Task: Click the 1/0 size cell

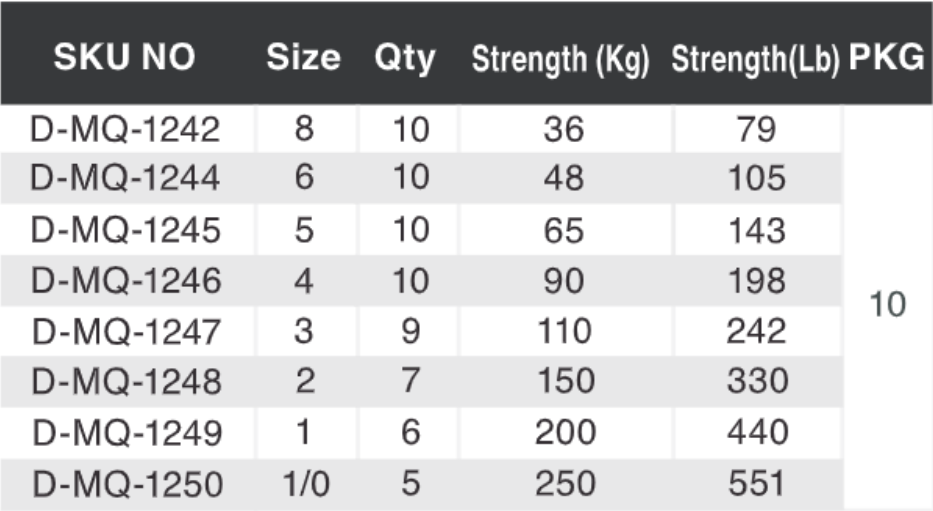Action: [x=304, y=484]
